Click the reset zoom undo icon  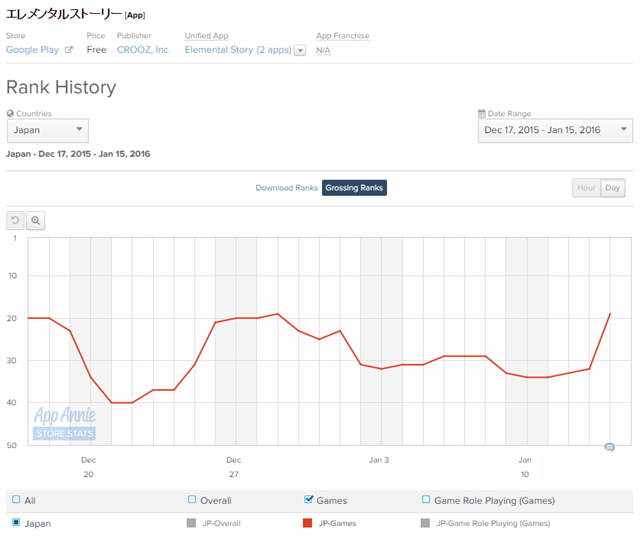pyautogui.click(x=16, y=221)
